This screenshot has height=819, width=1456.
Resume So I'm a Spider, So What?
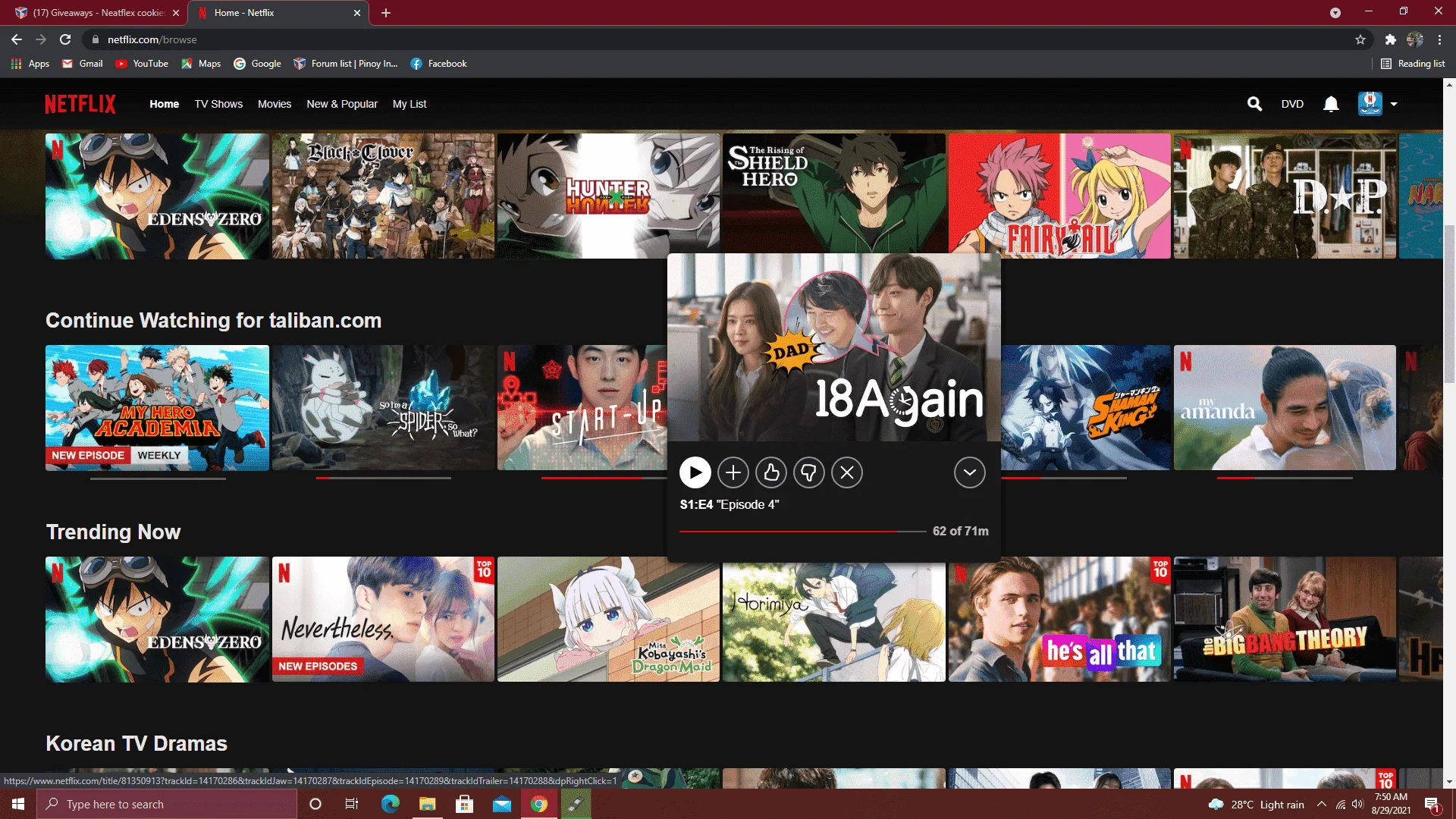pos(383,408)
